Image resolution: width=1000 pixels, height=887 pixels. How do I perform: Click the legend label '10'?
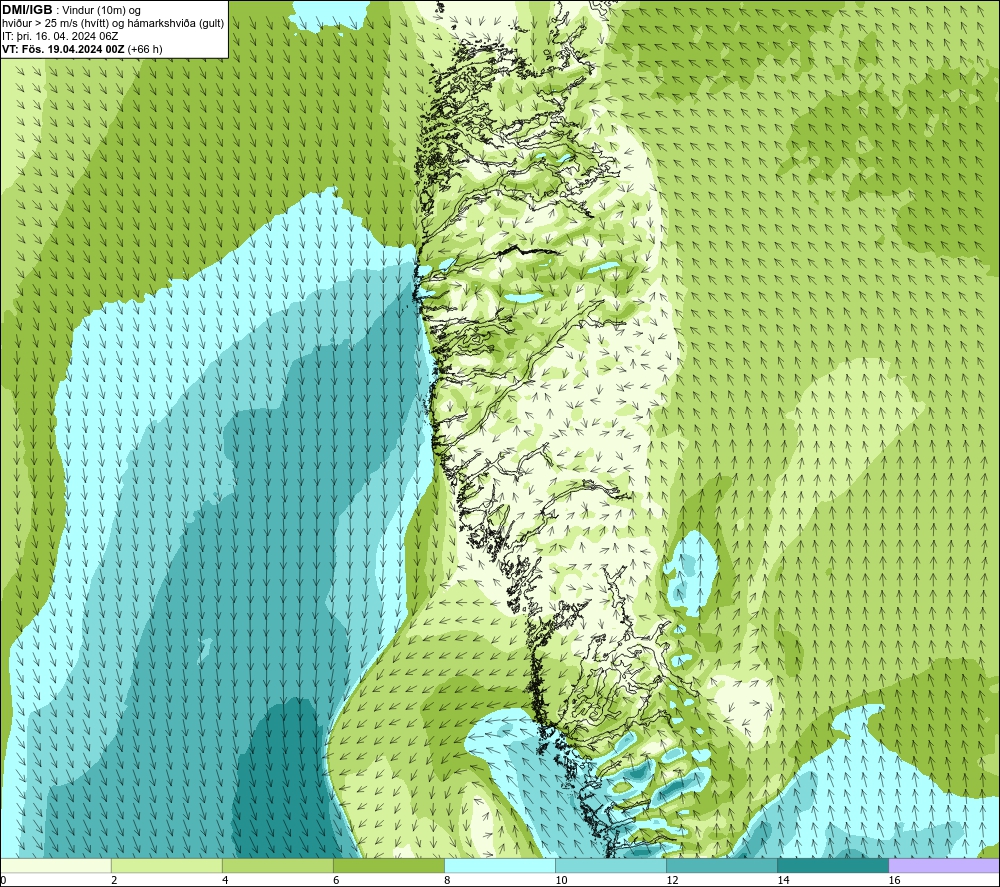point(561,880)
